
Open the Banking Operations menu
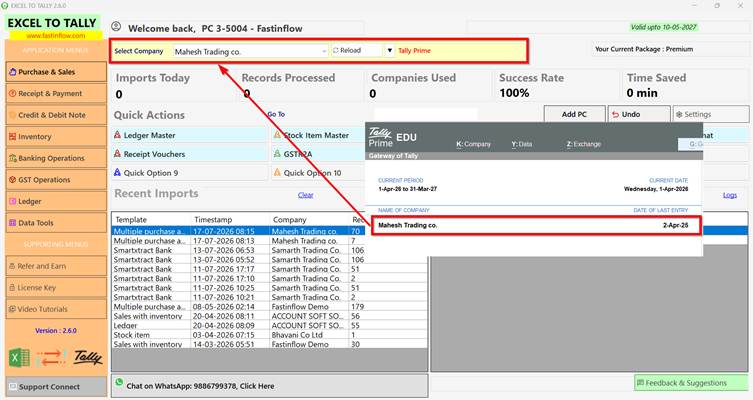(56, 158)
